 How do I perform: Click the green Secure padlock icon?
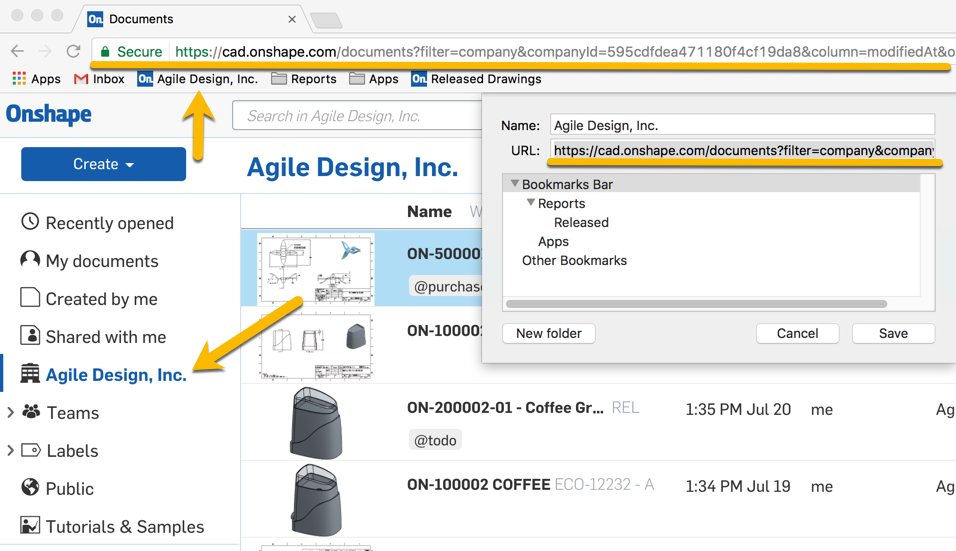tap(105, 52)
